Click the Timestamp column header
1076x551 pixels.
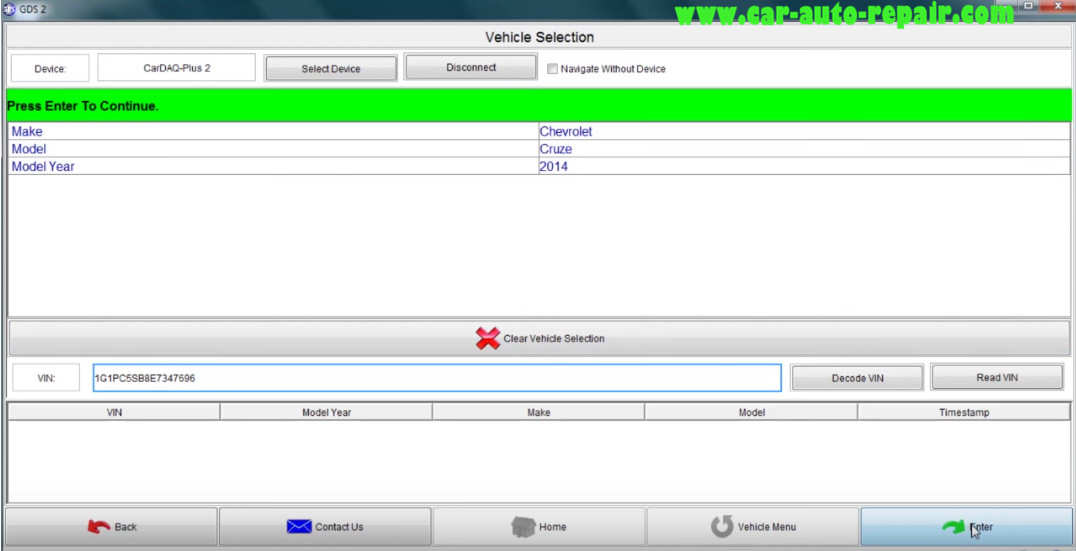tap(963, 412)
